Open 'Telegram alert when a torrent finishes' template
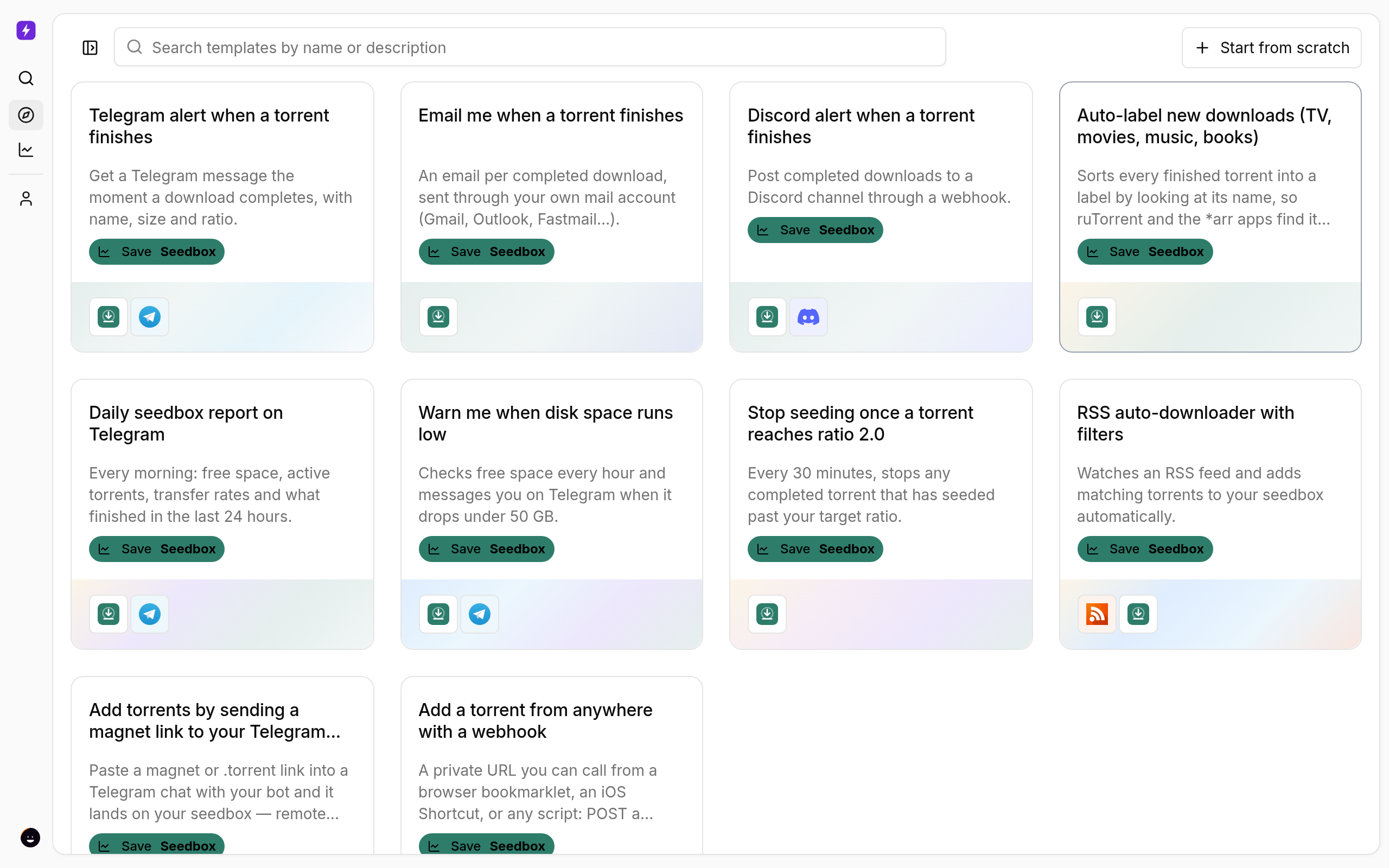 209,126
